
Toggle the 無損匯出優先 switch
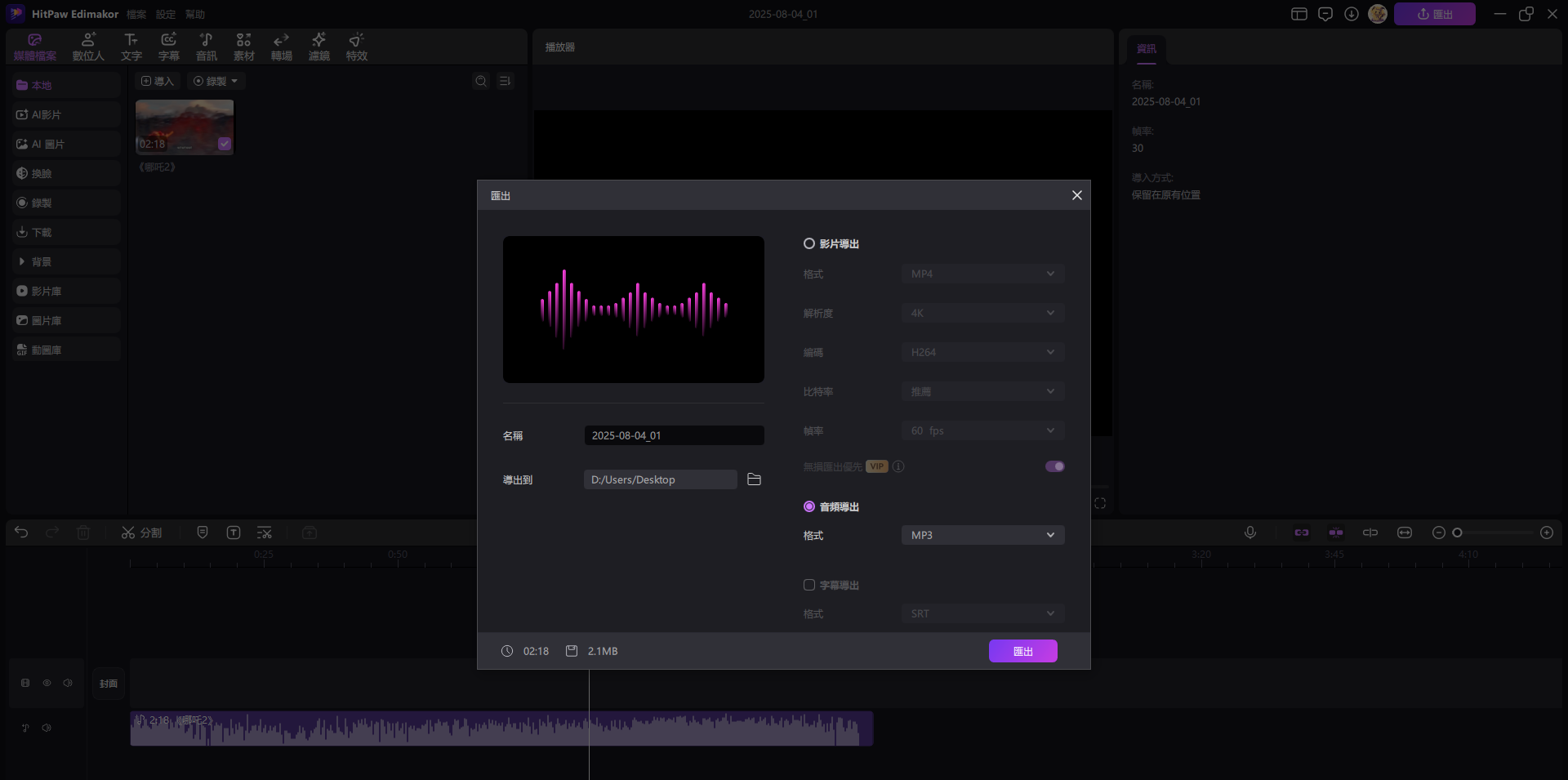tap(1054, 466)
